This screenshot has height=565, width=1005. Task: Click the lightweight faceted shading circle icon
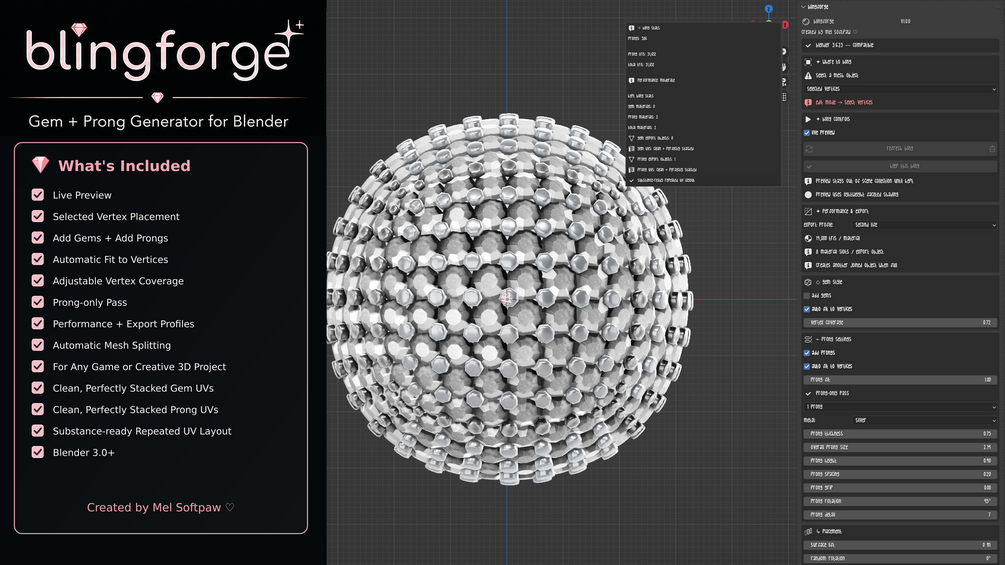808,195
